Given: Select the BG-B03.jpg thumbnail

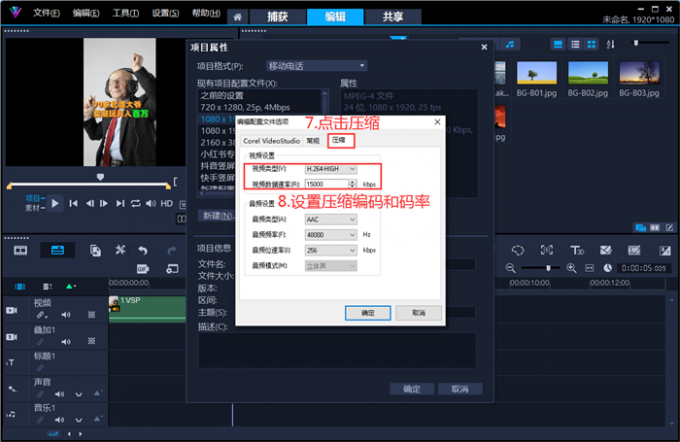Looking at the screenshot, I should (639, 73).
